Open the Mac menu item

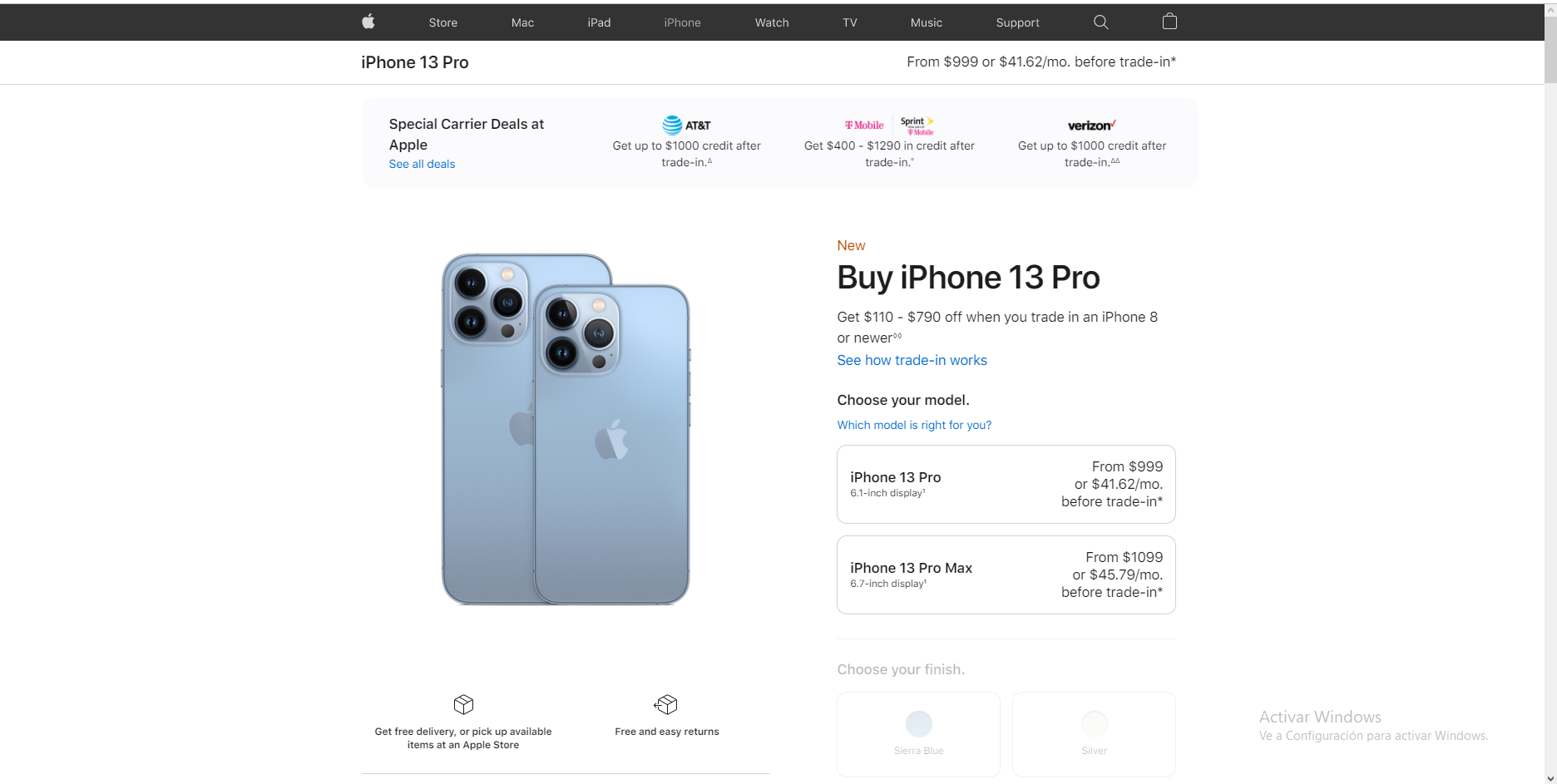(522, 22)
